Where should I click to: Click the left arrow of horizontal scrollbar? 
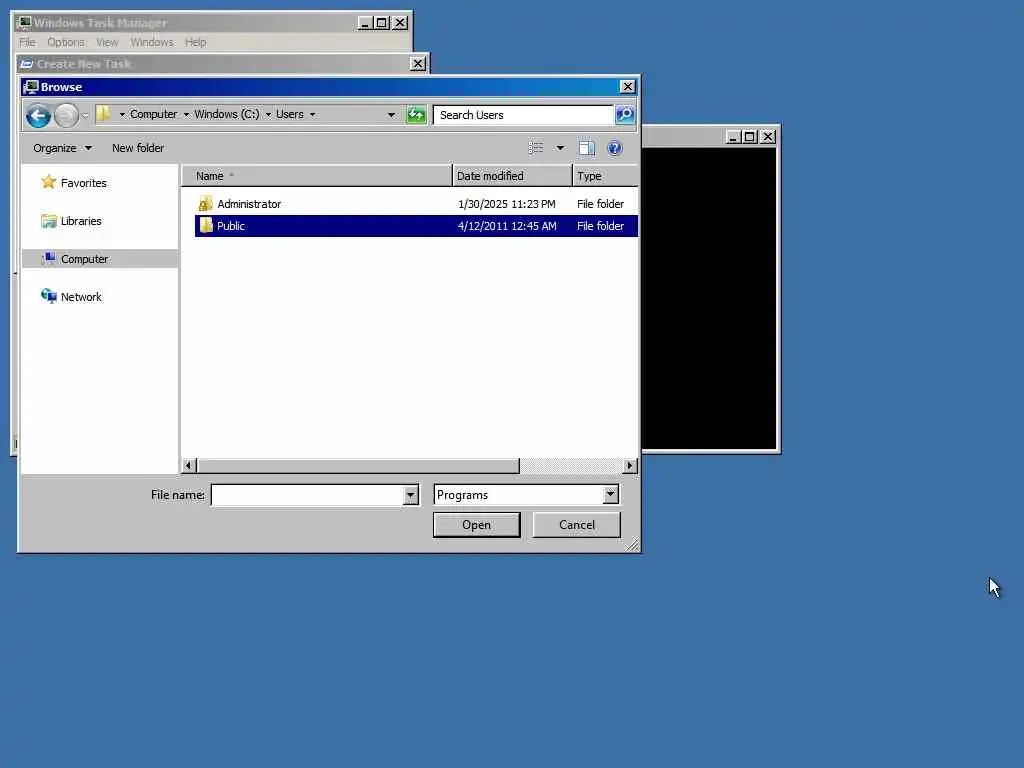click(x=189, y=466)
